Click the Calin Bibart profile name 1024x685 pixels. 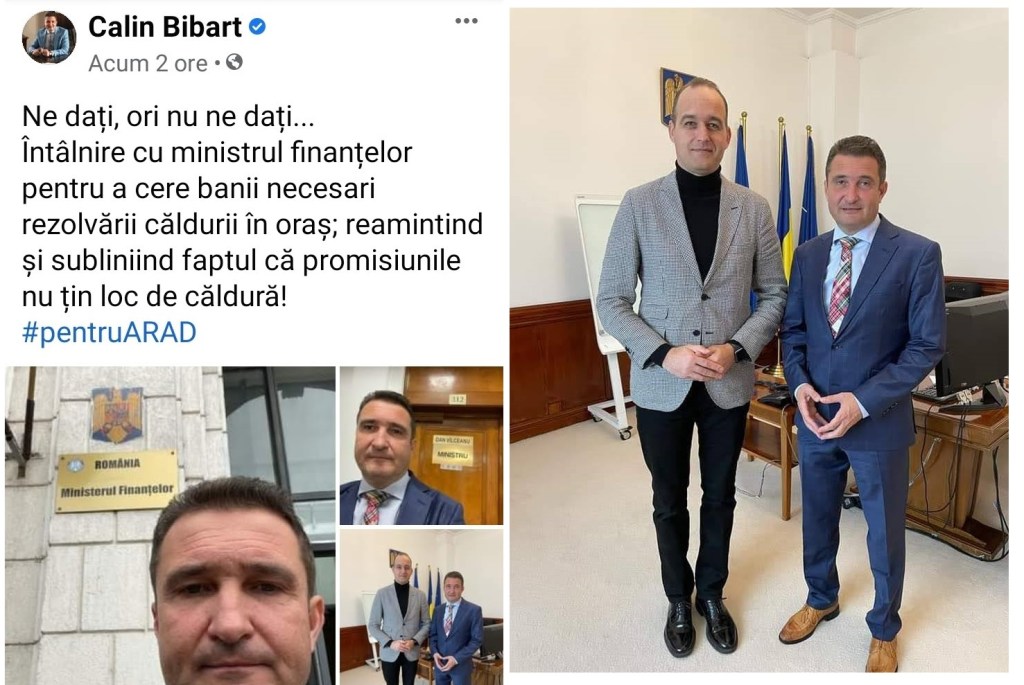point(165,27)
